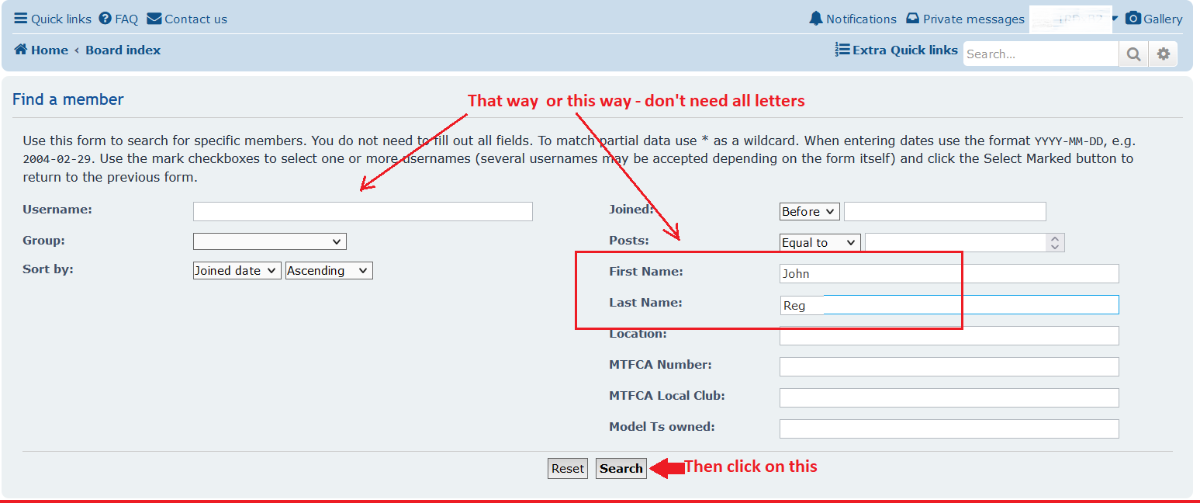
Task: Expand the Group dropdown
Action: point(269,241)
